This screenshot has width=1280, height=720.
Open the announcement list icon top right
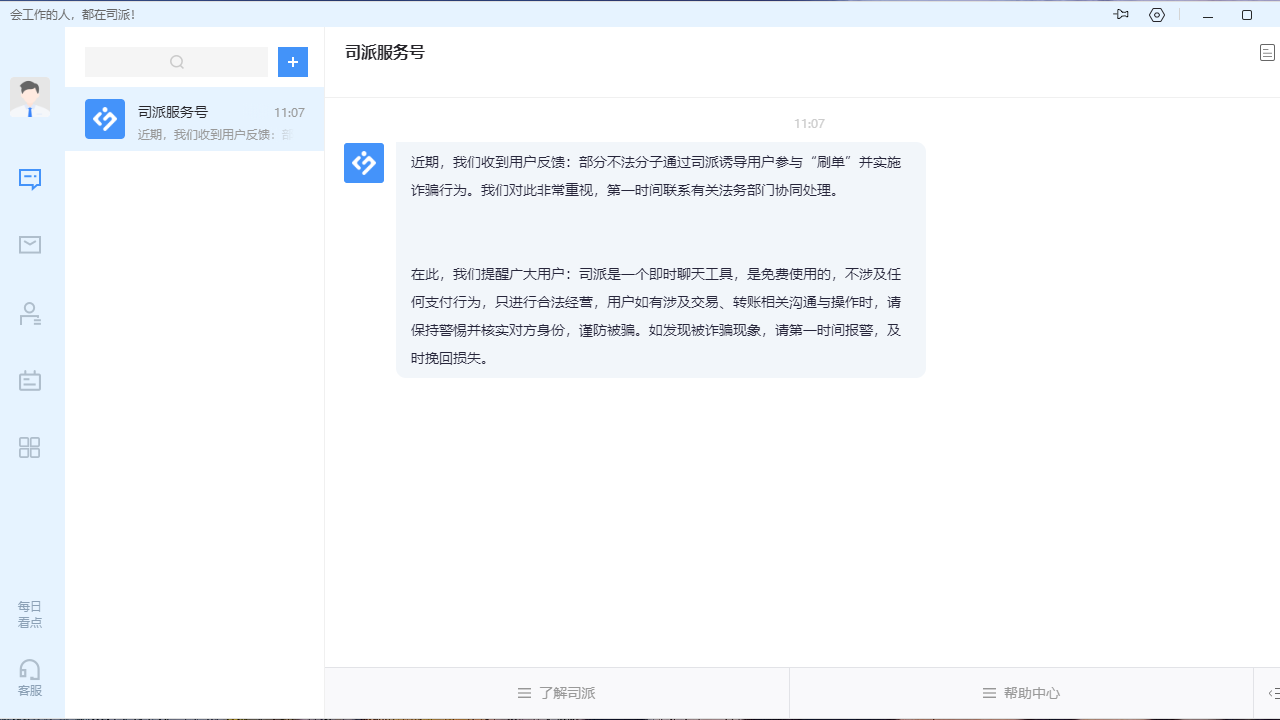1267,52
